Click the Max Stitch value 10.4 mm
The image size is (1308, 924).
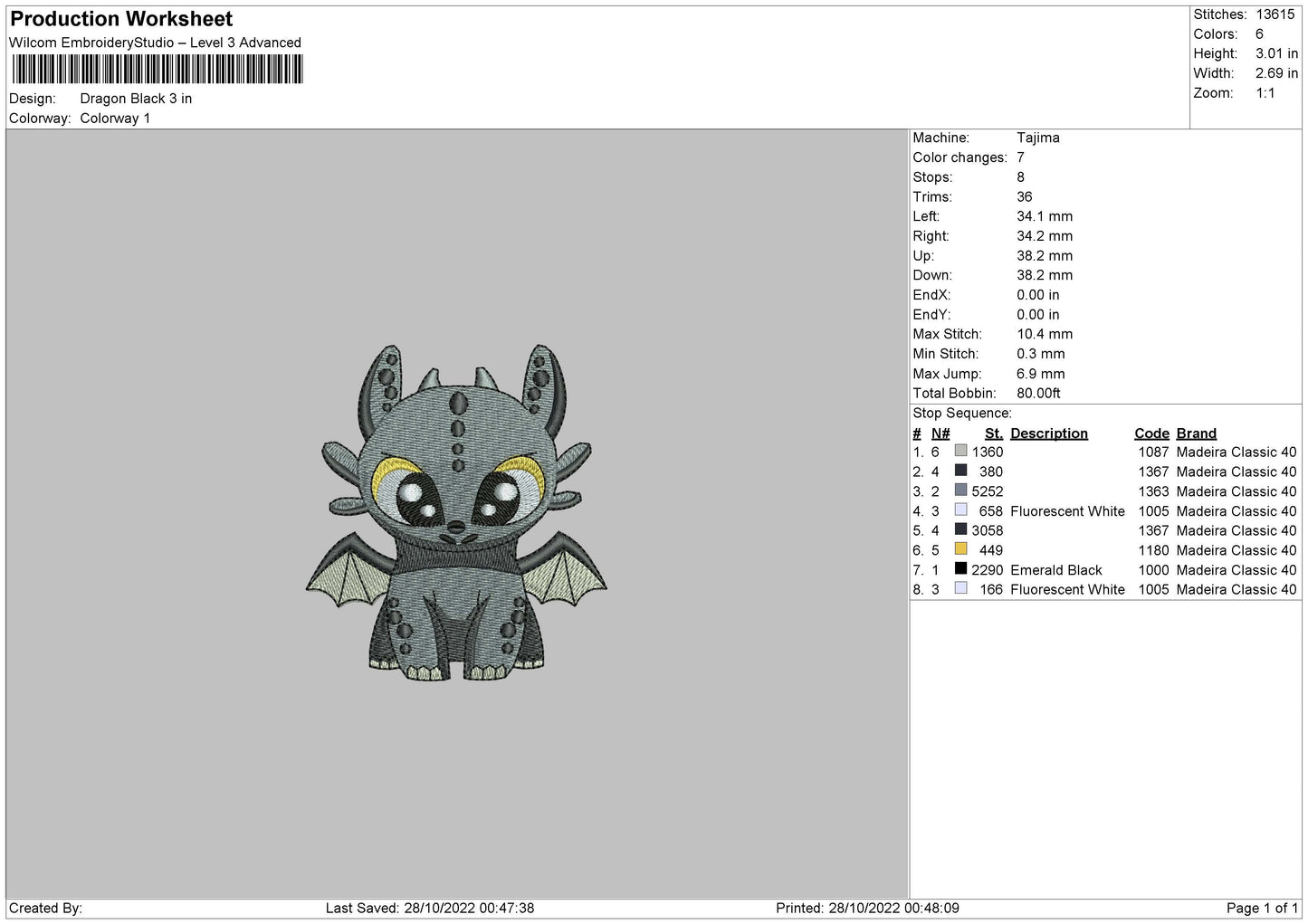click(1045, 334)
